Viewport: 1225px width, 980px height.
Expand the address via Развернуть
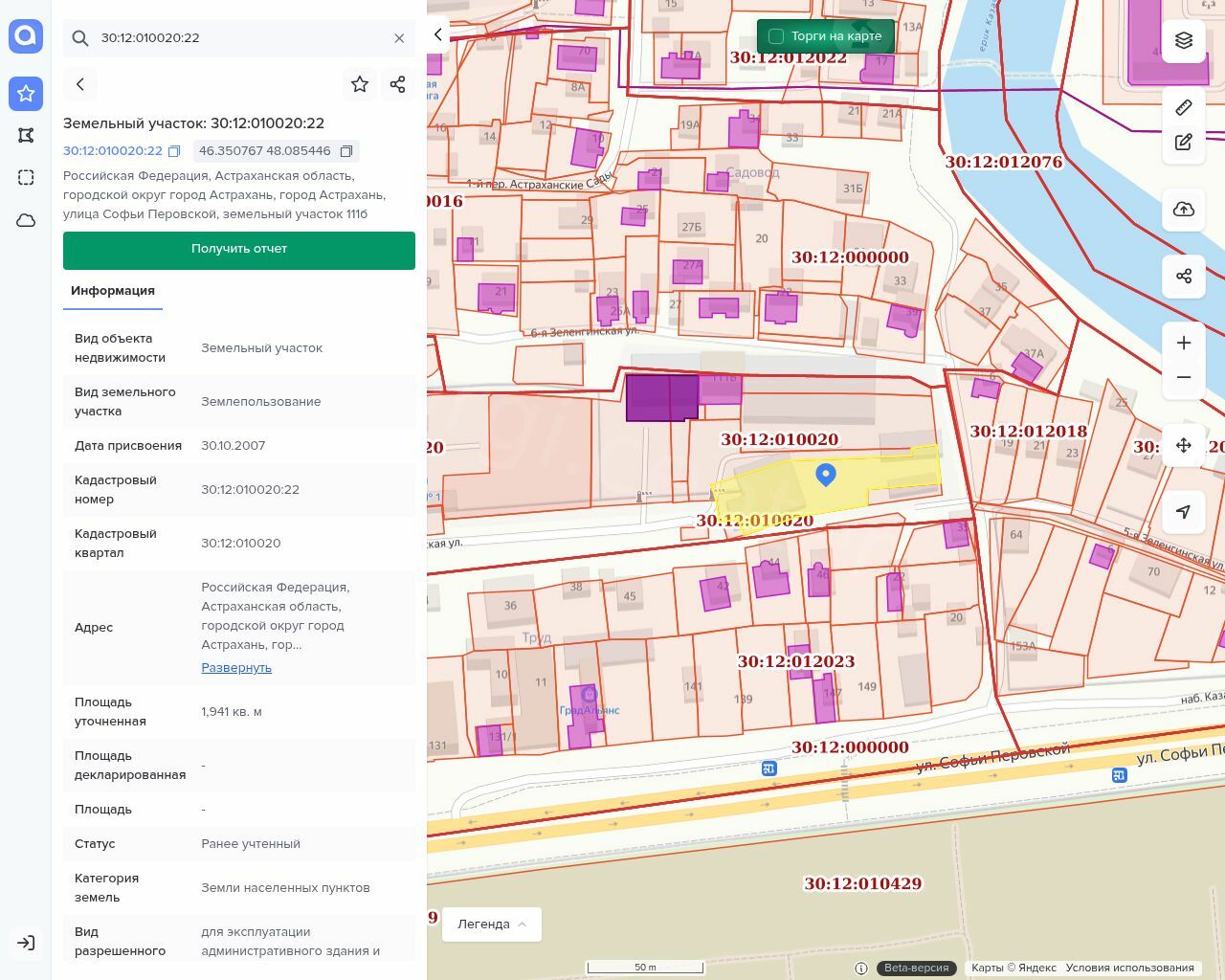click(236, 668)
